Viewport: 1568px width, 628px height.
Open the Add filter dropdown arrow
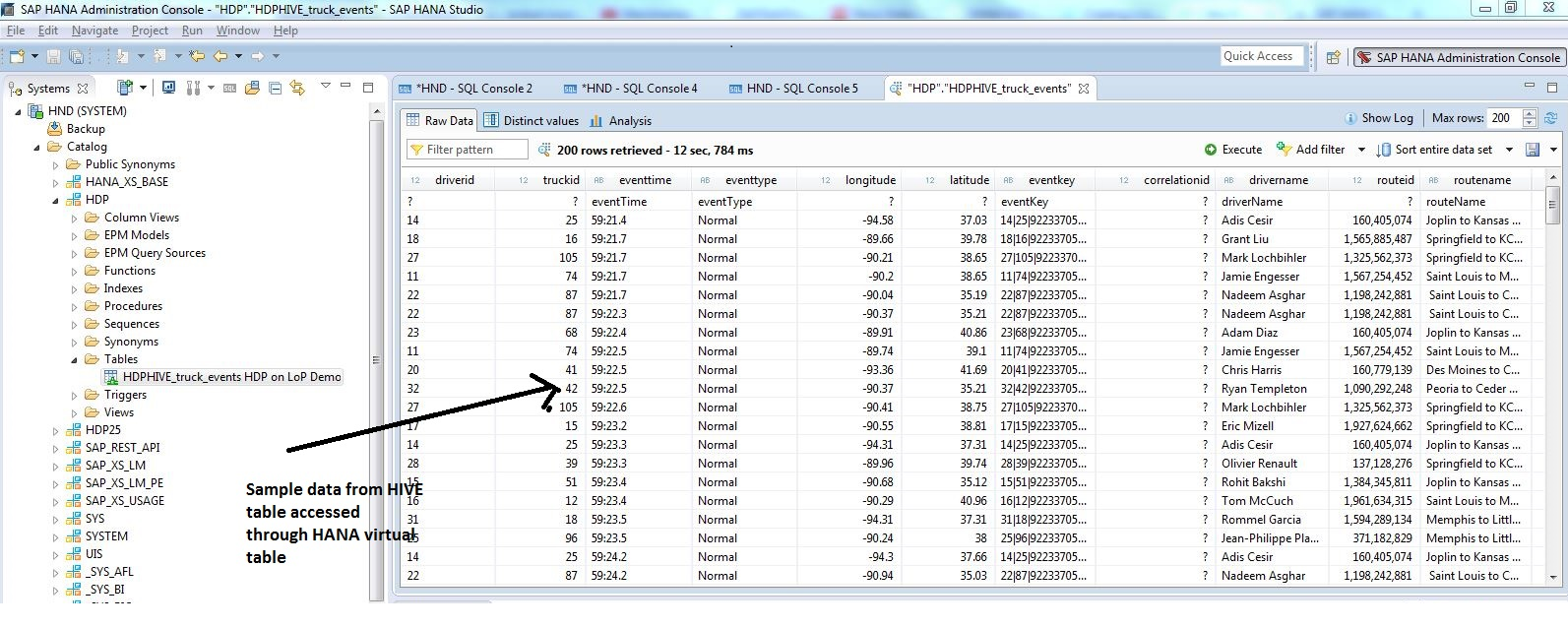tap(1361, 150)
